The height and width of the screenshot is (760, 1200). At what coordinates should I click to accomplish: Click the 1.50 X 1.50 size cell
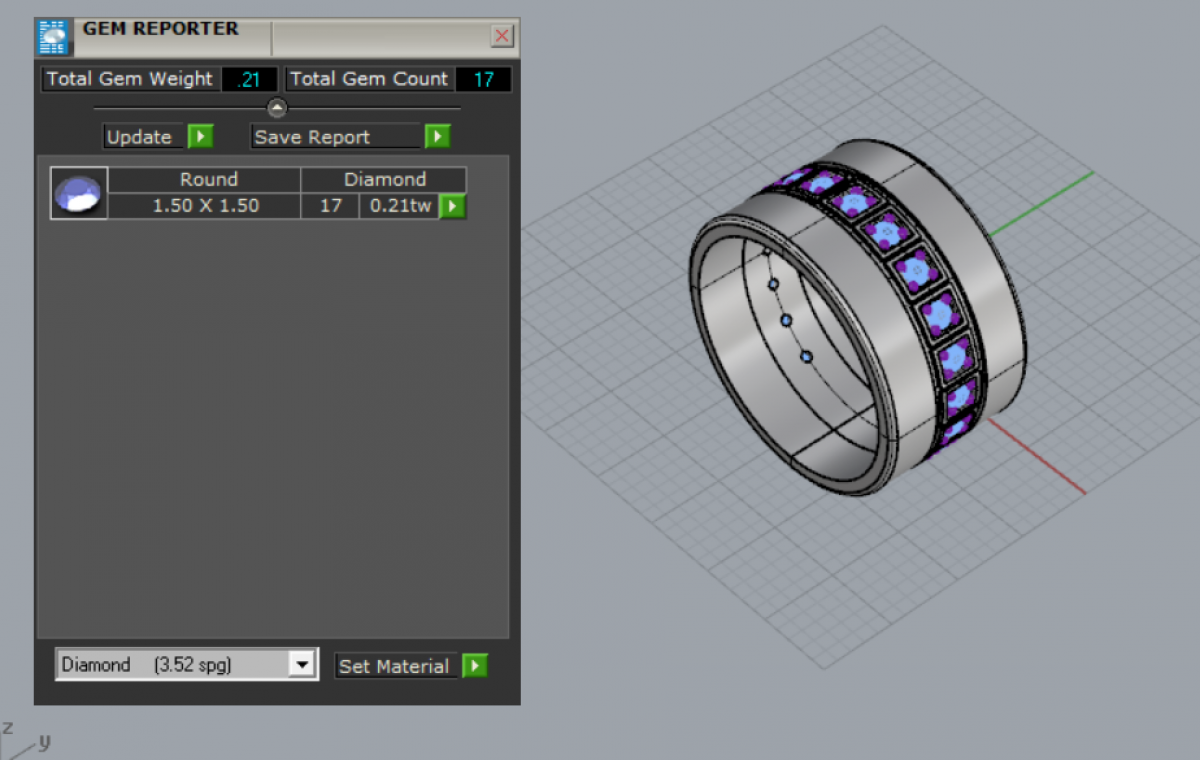205,206
